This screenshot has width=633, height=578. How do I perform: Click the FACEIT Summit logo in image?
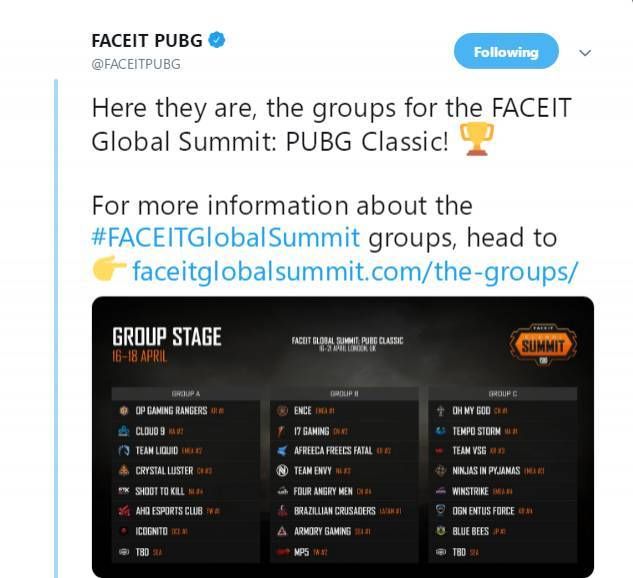(x=540, y=344)
